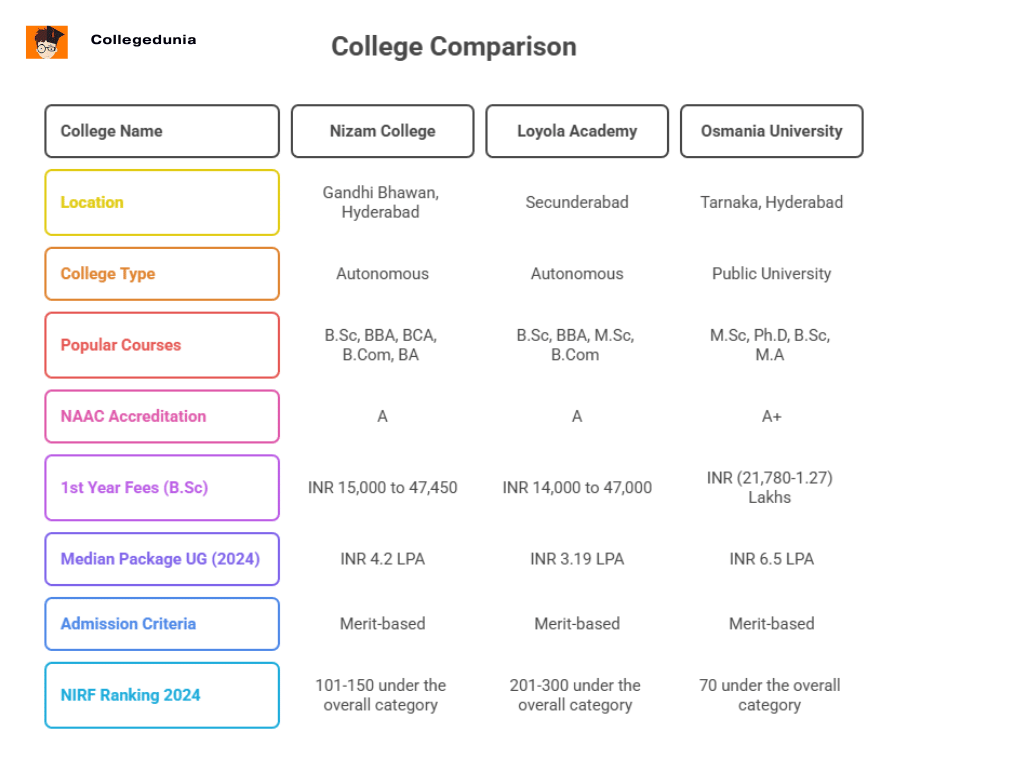Select Osmania's Public University type cell
The height and width of the screenshot is (768, 1024).
(x=771, y=274)
